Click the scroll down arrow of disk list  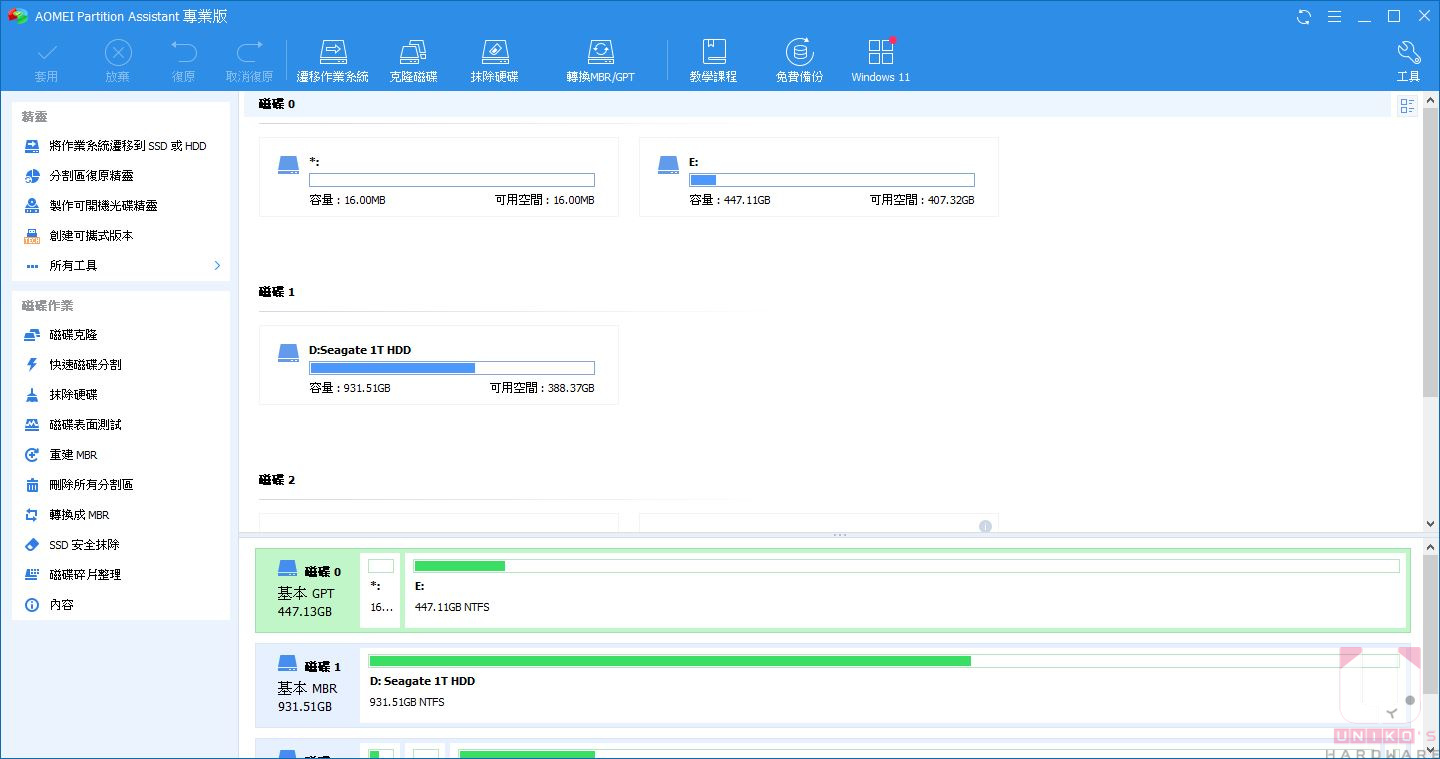pyautogui.click(x=1430, y=524)
